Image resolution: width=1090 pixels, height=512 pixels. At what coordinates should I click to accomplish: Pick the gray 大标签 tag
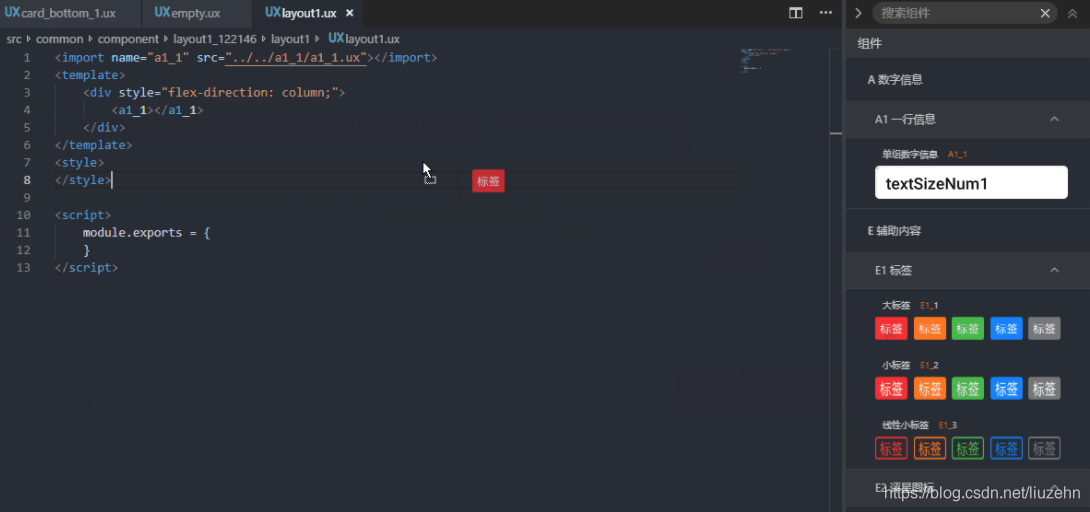[1044, 329]
